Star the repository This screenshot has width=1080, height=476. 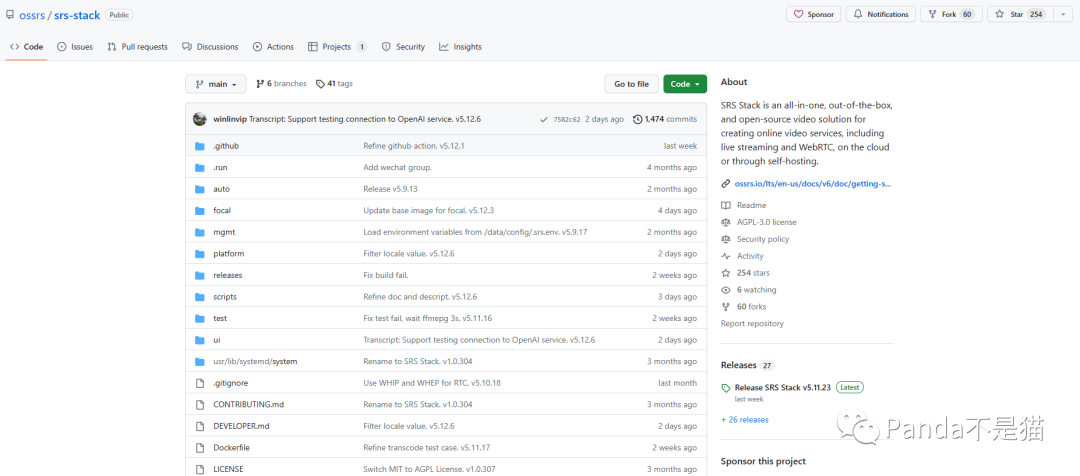point(1018,14)
